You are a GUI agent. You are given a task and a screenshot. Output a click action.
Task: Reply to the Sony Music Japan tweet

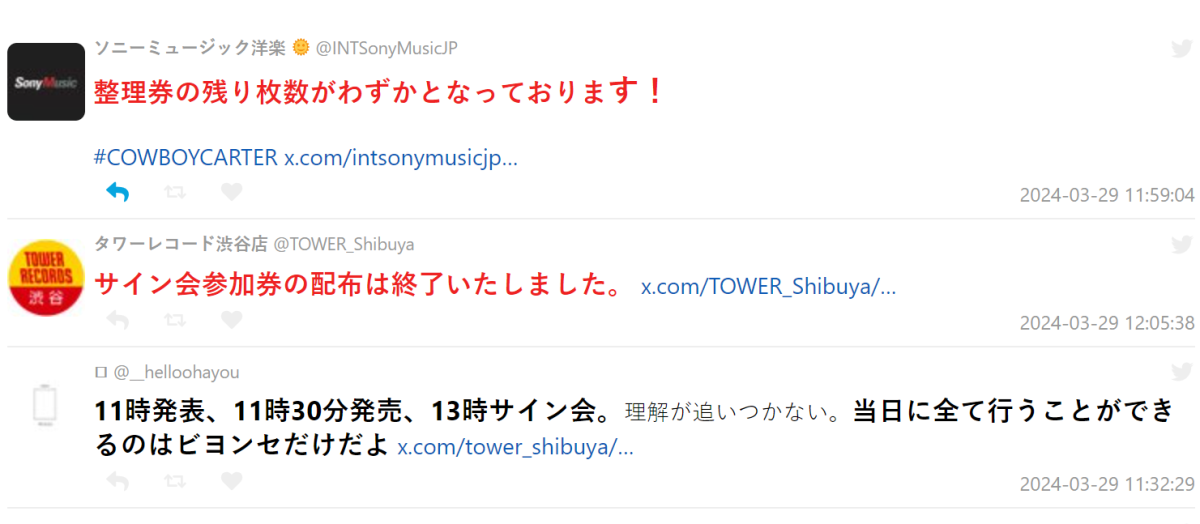pyautogui.click(x=118, y=192)
